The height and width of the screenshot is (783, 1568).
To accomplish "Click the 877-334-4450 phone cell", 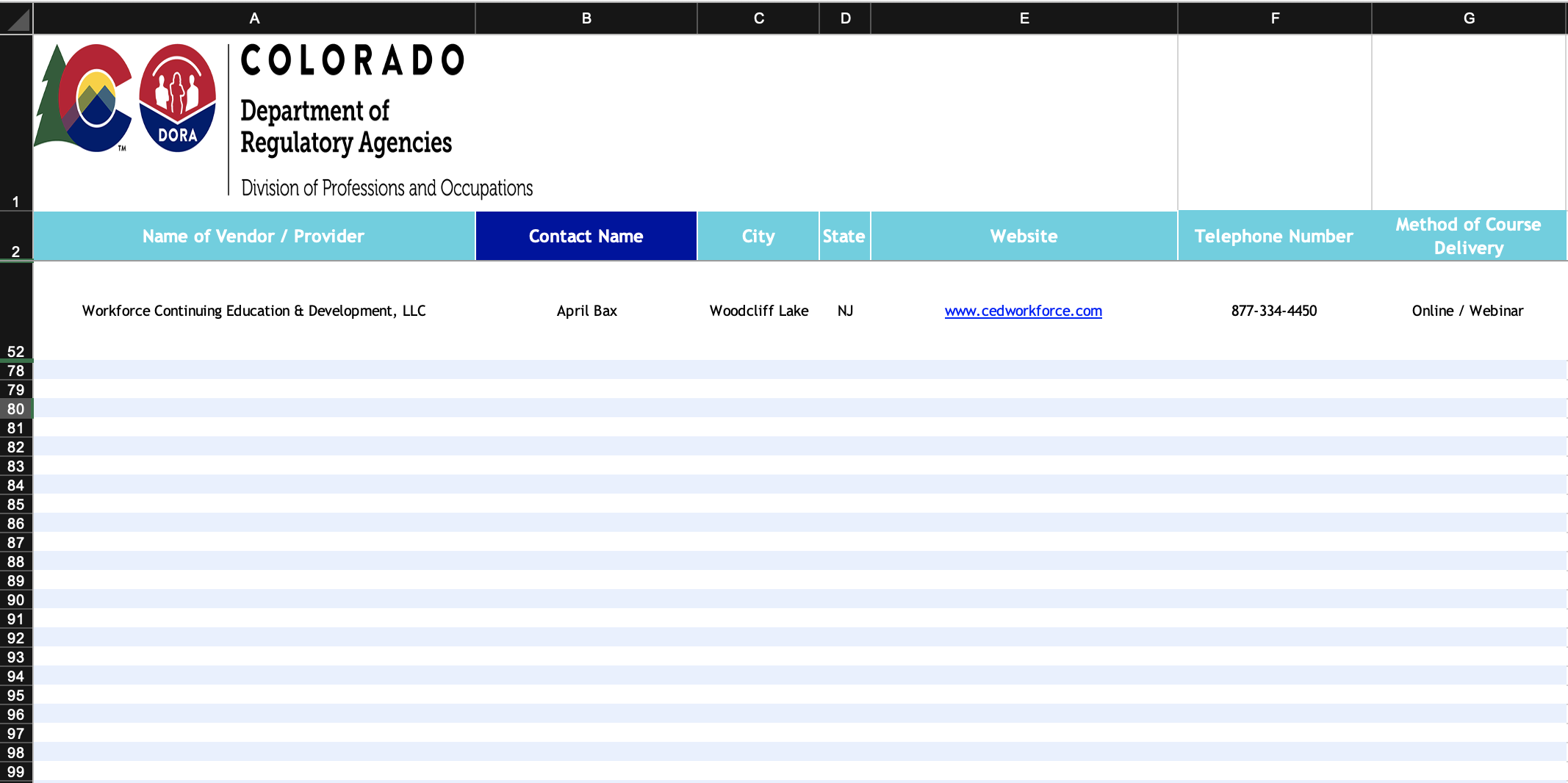I will [1274, 311].
